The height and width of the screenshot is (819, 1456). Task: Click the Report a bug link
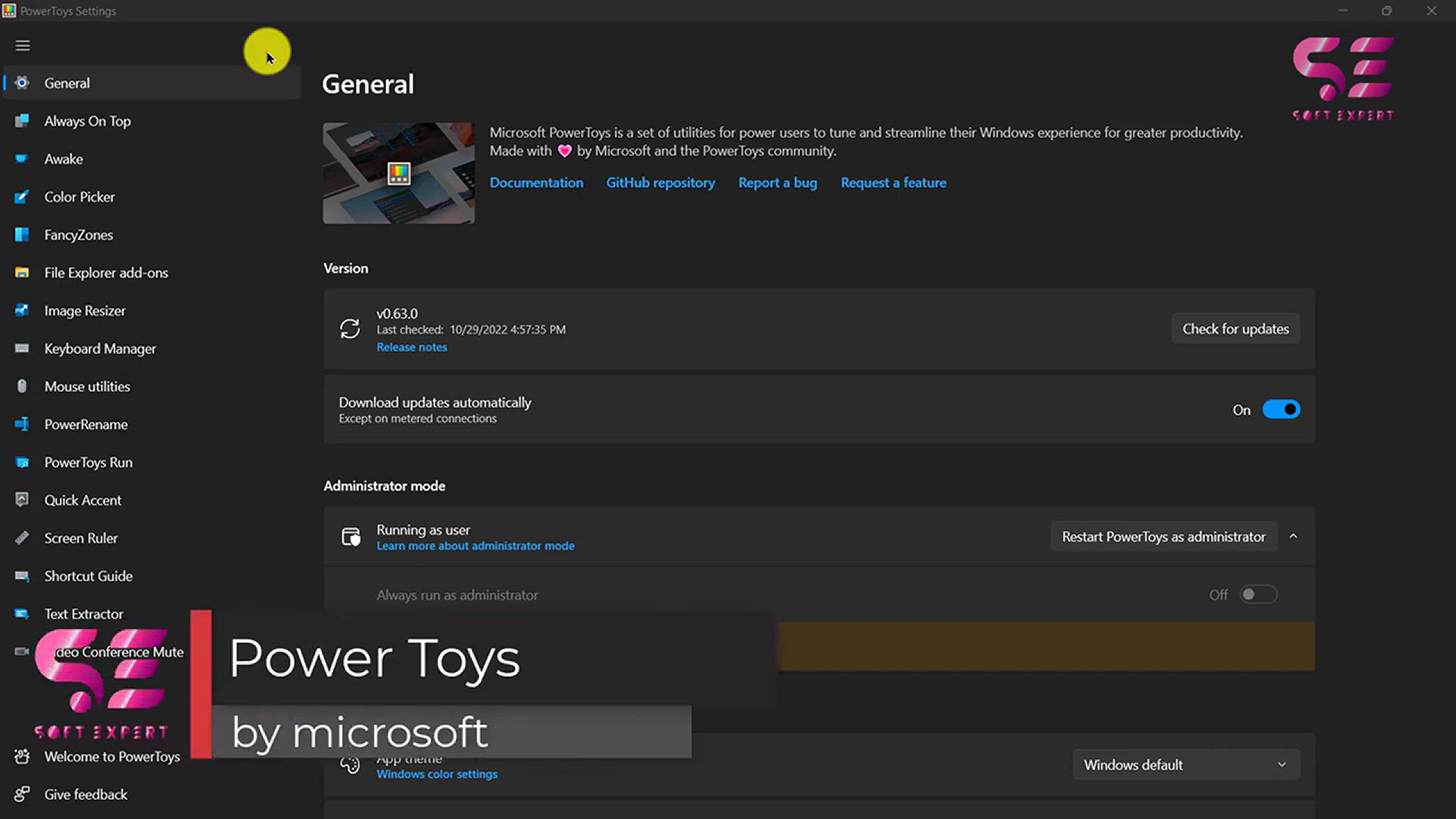point(777,182)
